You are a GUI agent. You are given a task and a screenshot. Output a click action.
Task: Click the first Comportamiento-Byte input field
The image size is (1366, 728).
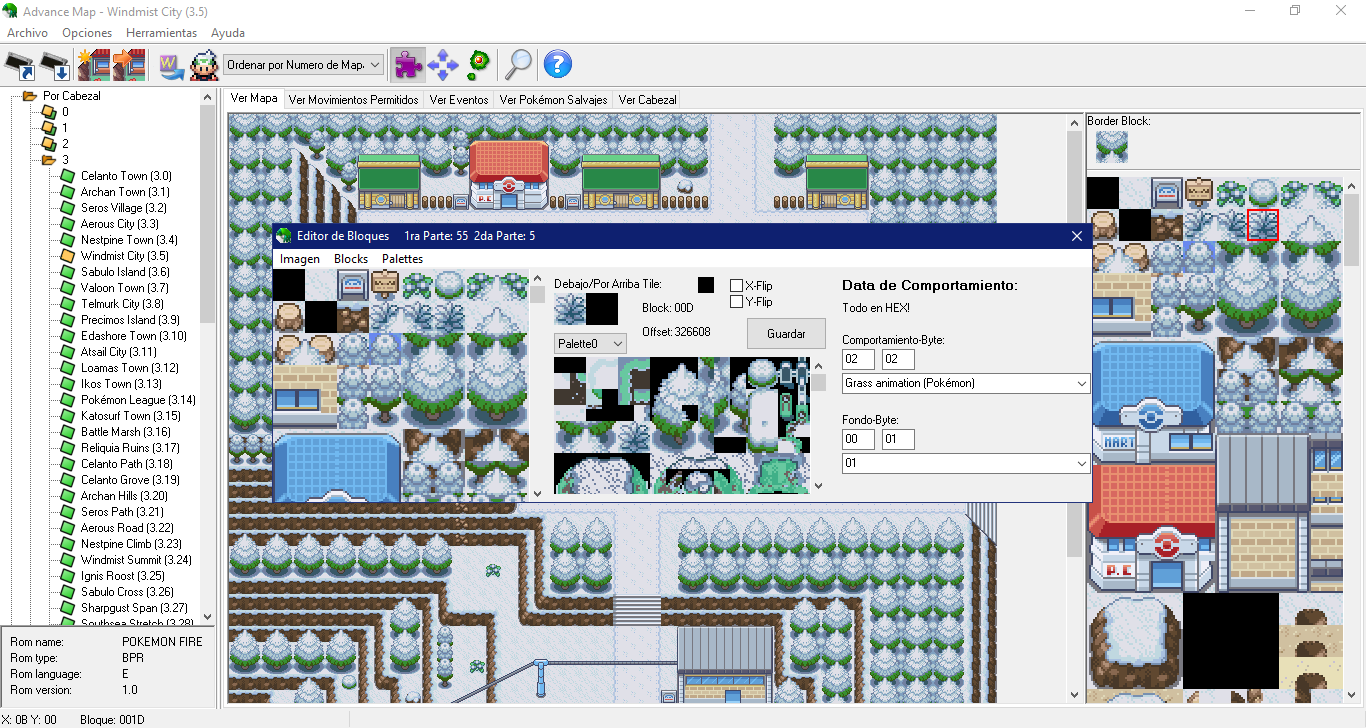point(858,359)
